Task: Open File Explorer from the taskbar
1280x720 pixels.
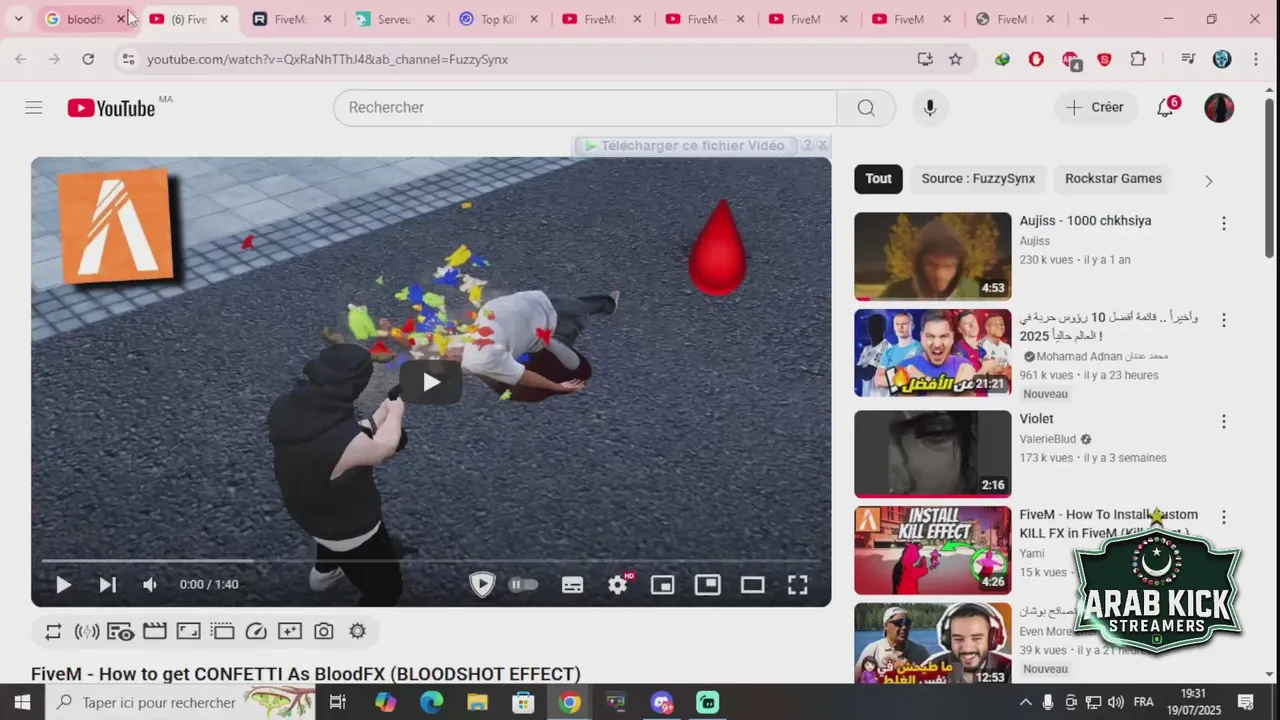Action: [x=477, y=702]
